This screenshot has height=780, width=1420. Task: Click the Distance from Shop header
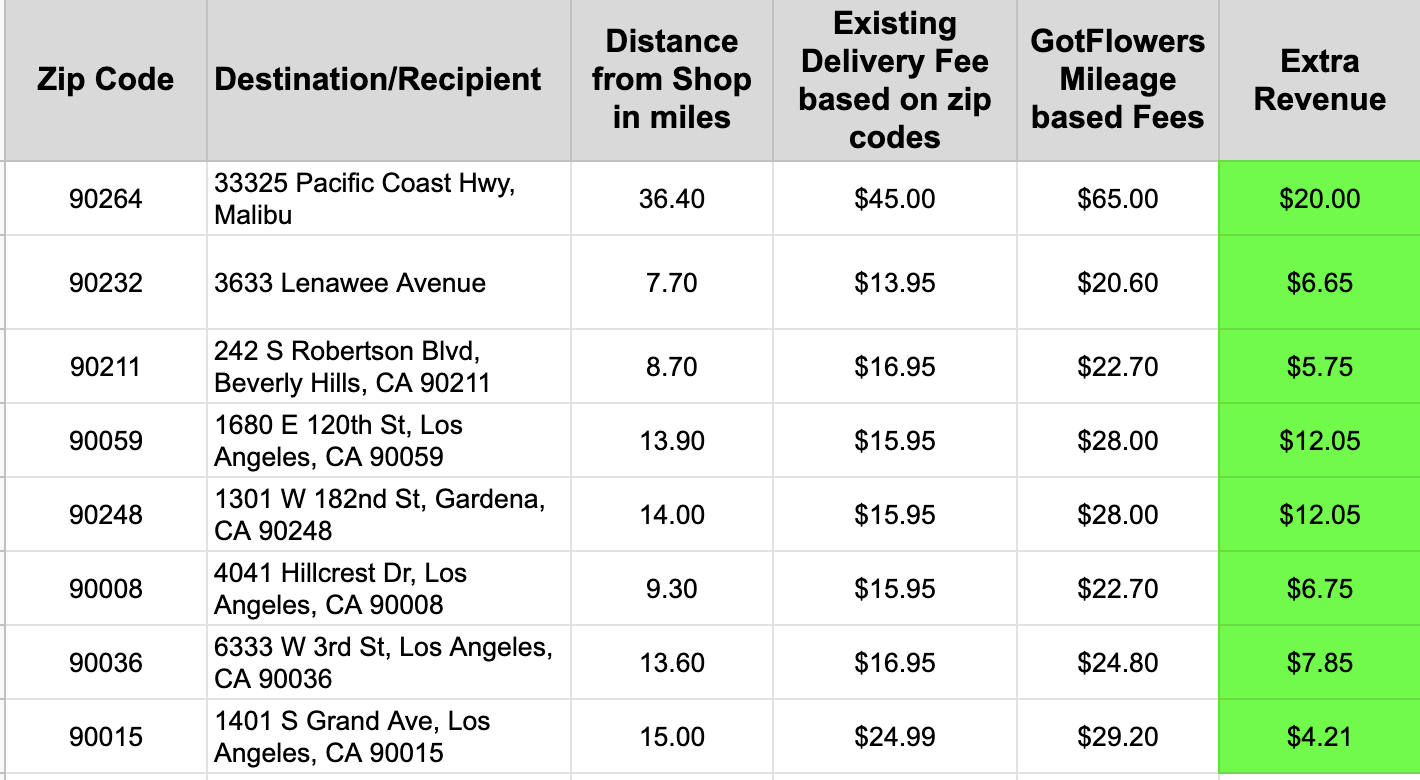point(671,80)
